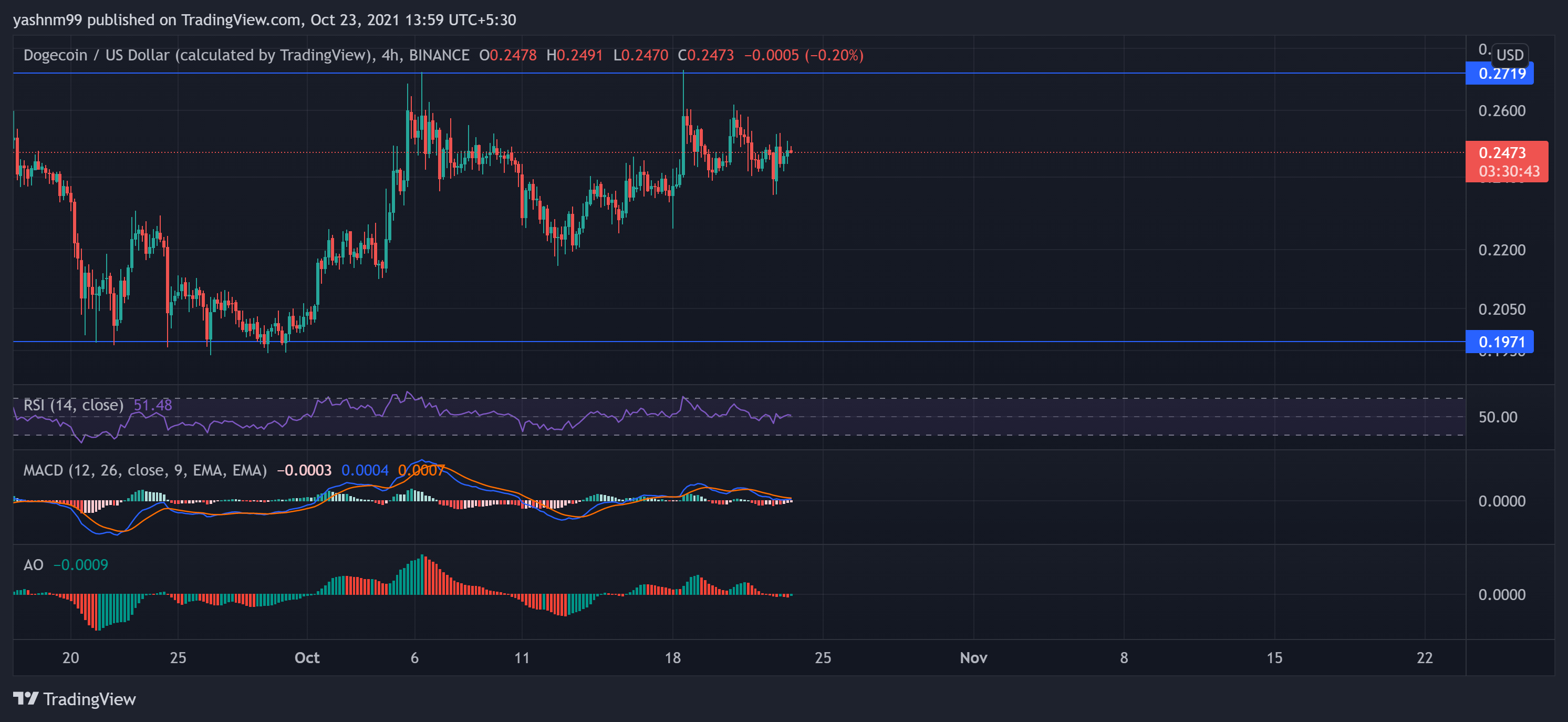Click the AO indicator label
This screenshot has height=722, width=1568.
coord(34,565)
